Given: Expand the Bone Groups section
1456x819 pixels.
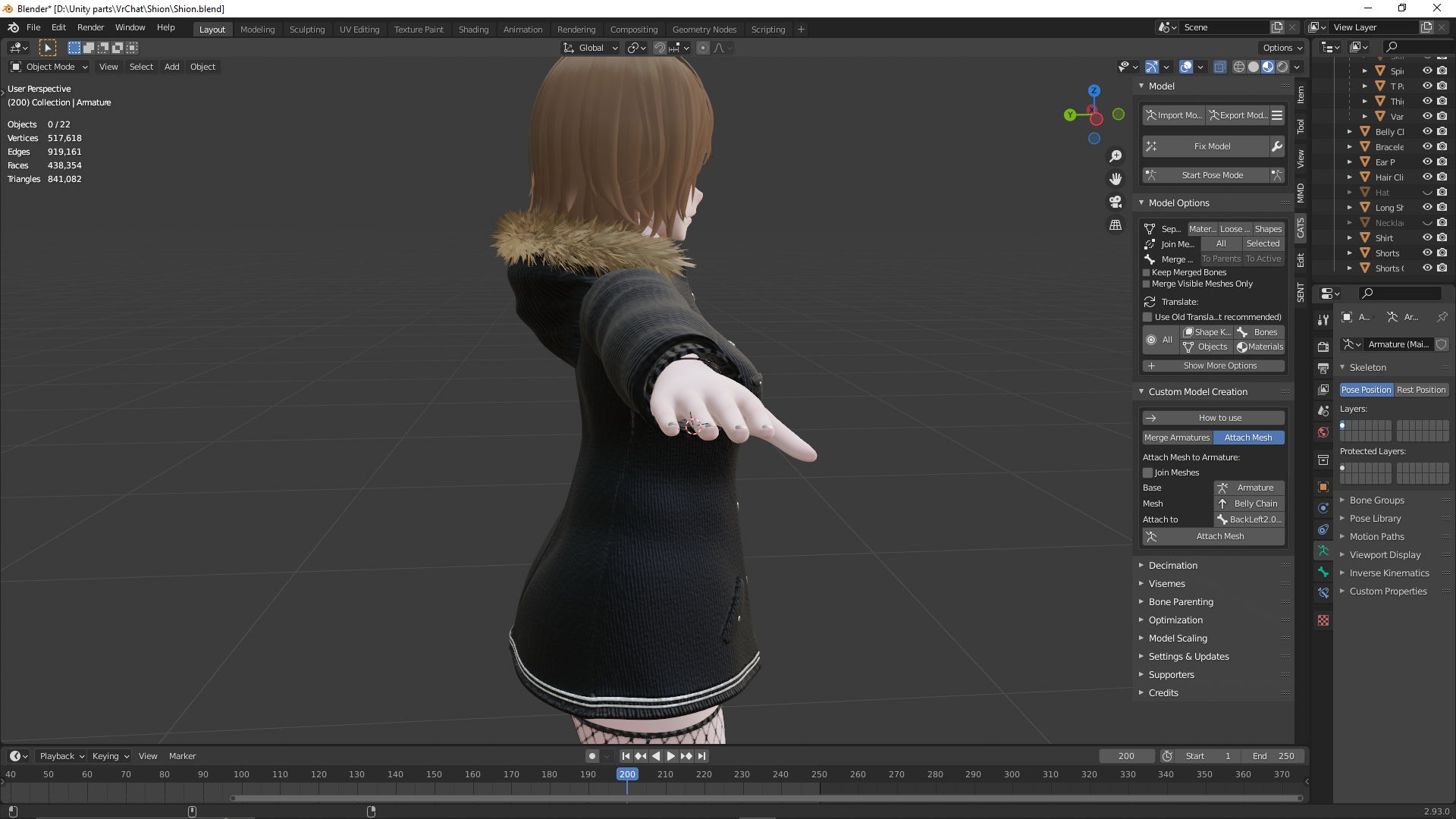Looking at the screenshot, I should (1376, 500).
